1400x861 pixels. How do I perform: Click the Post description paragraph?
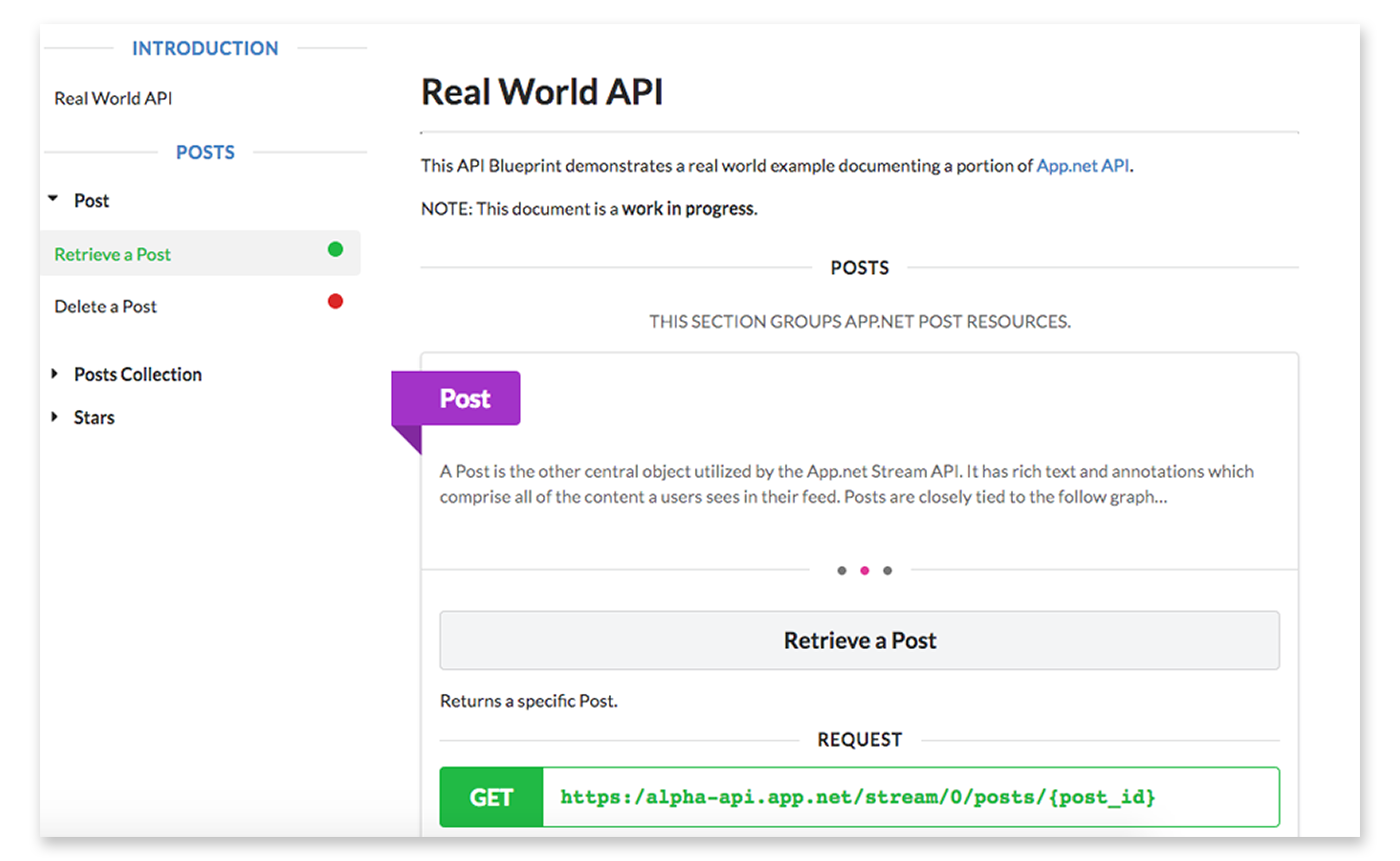(846, 484)
